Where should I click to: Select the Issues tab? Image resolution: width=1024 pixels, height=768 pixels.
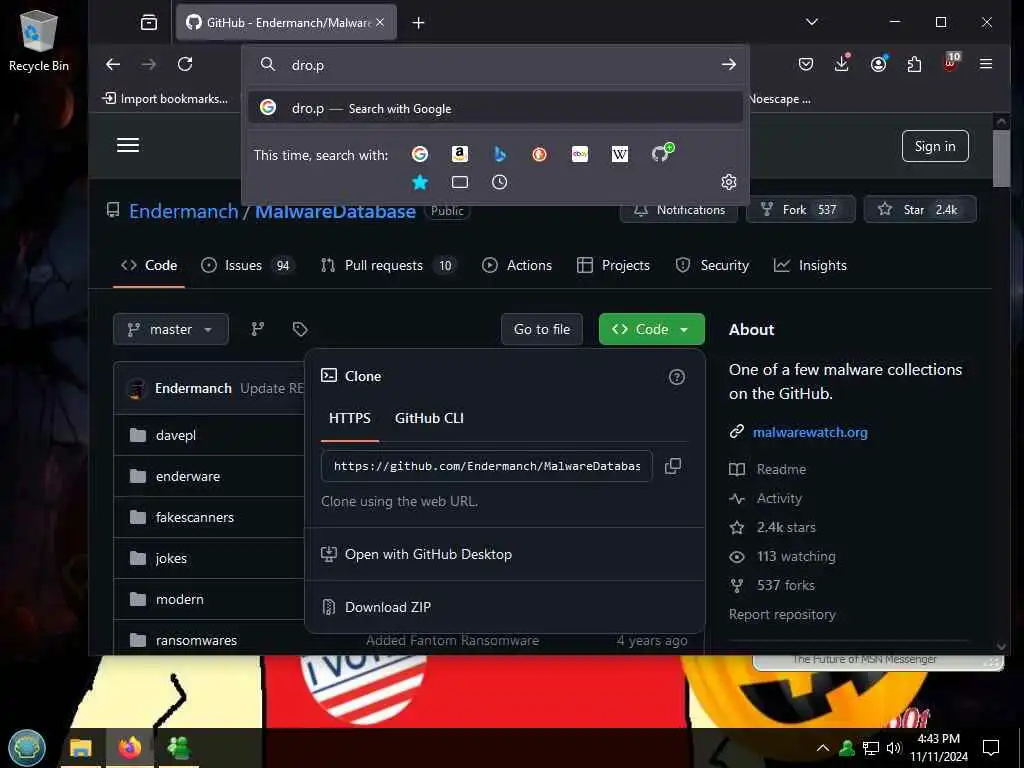[247, 265]
